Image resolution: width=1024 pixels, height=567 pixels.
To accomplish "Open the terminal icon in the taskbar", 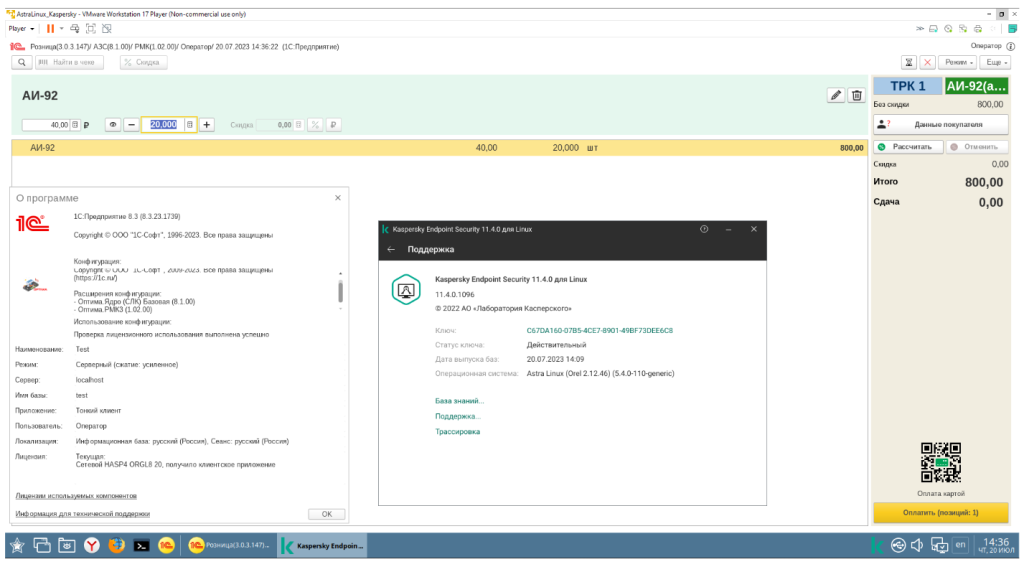I will click(x=142, y=545).
